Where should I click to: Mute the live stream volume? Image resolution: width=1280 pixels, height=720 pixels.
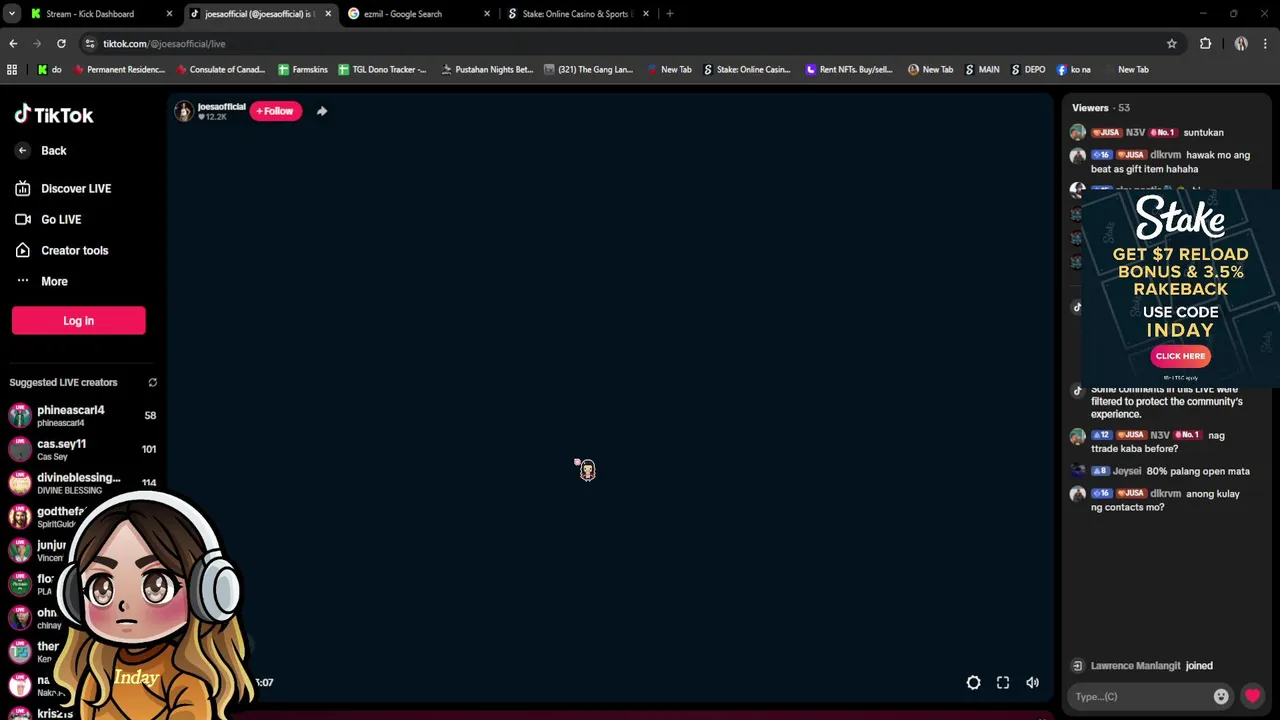tap(1033, 682)
